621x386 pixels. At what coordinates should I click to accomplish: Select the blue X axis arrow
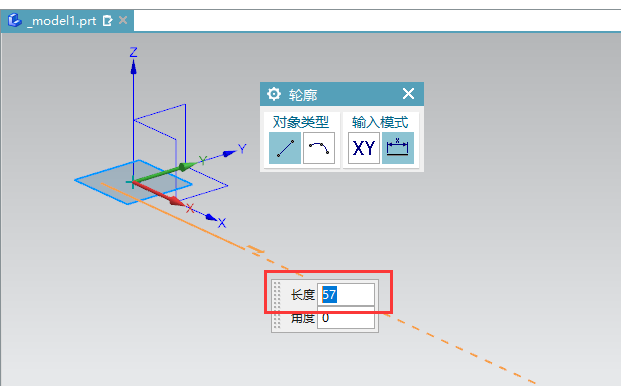click(x=211, y=217)
